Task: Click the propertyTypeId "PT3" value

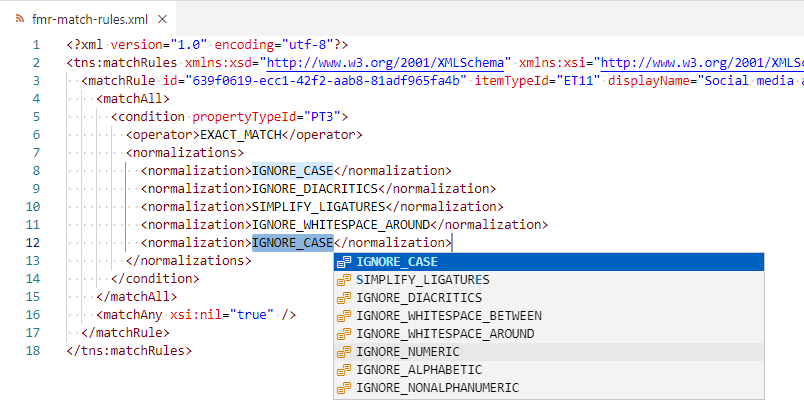Action: click(322, 117)
